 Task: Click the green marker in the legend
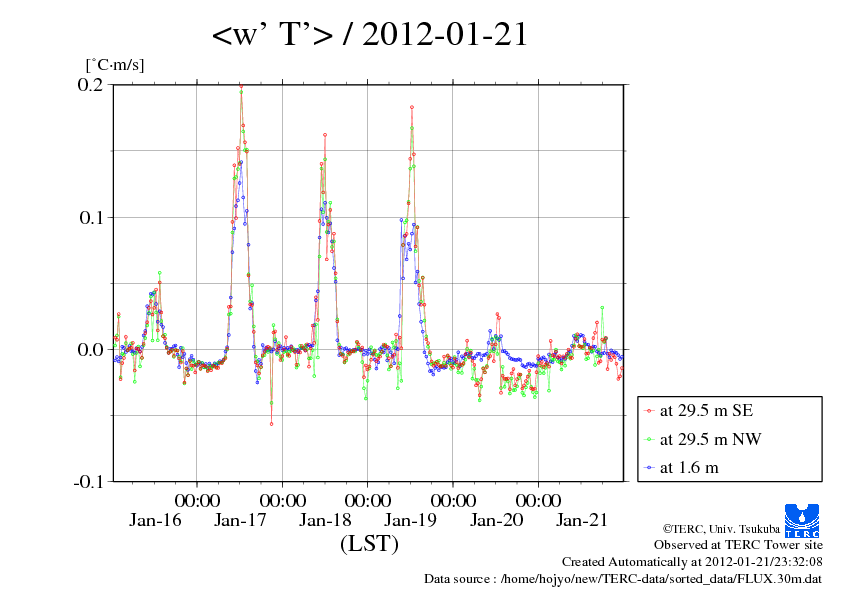[x=649, y=440]
